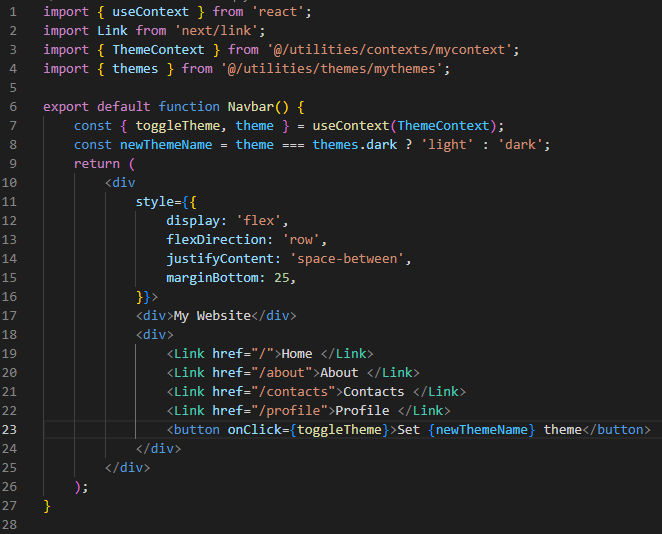Click the Profile link text
The image size is (662, 534).
[x=362, y=410]
